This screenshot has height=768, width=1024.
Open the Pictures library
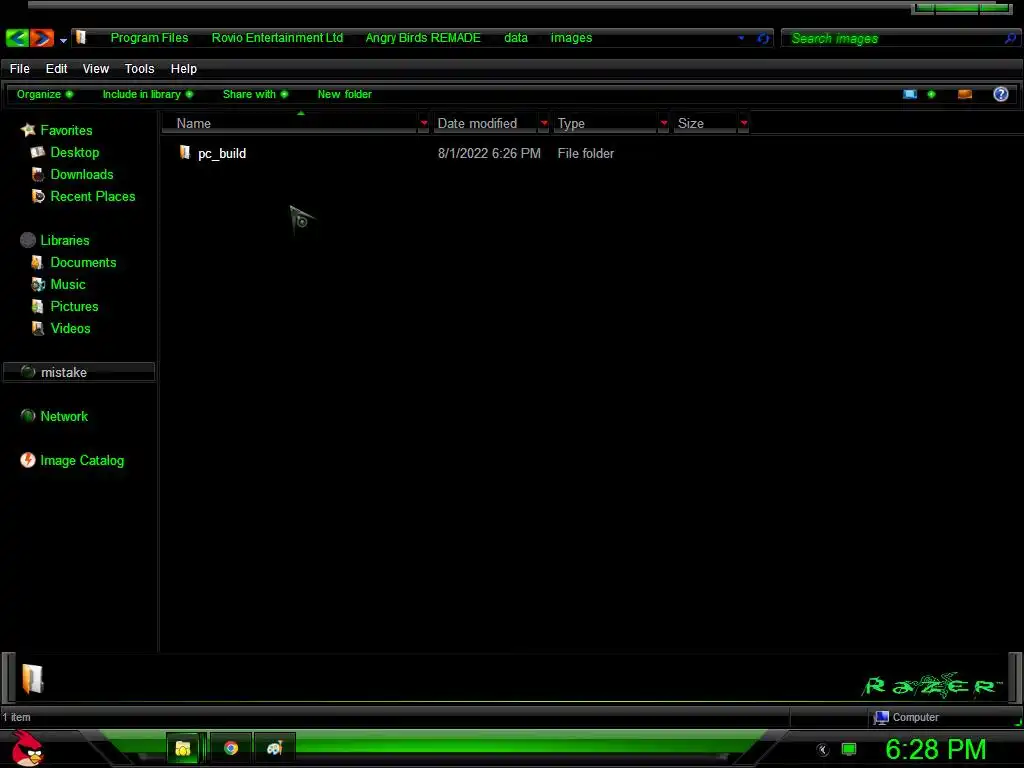pyautogui.click(x=74, y=306)
